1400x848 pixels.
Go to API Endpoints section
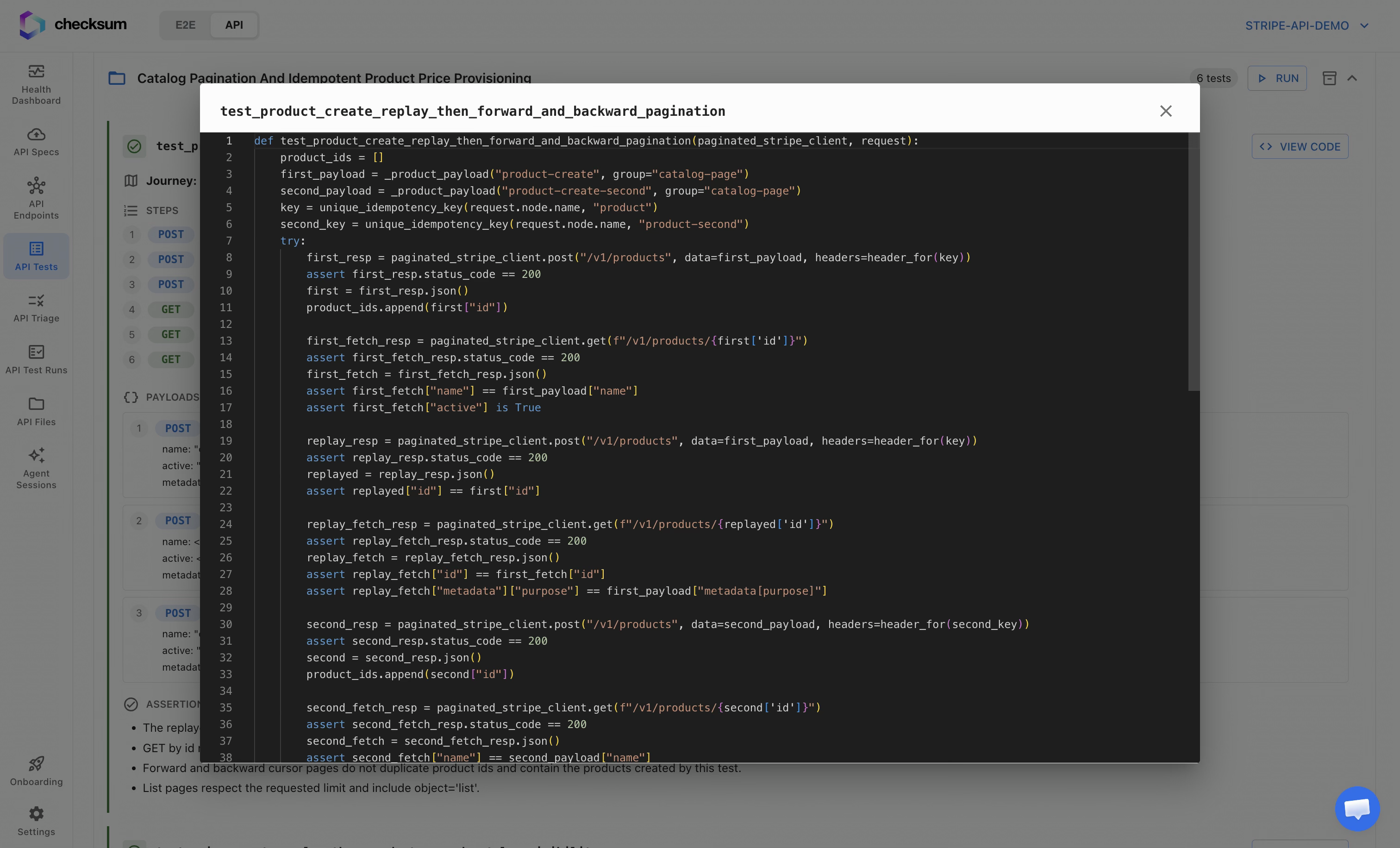[37, 198]
